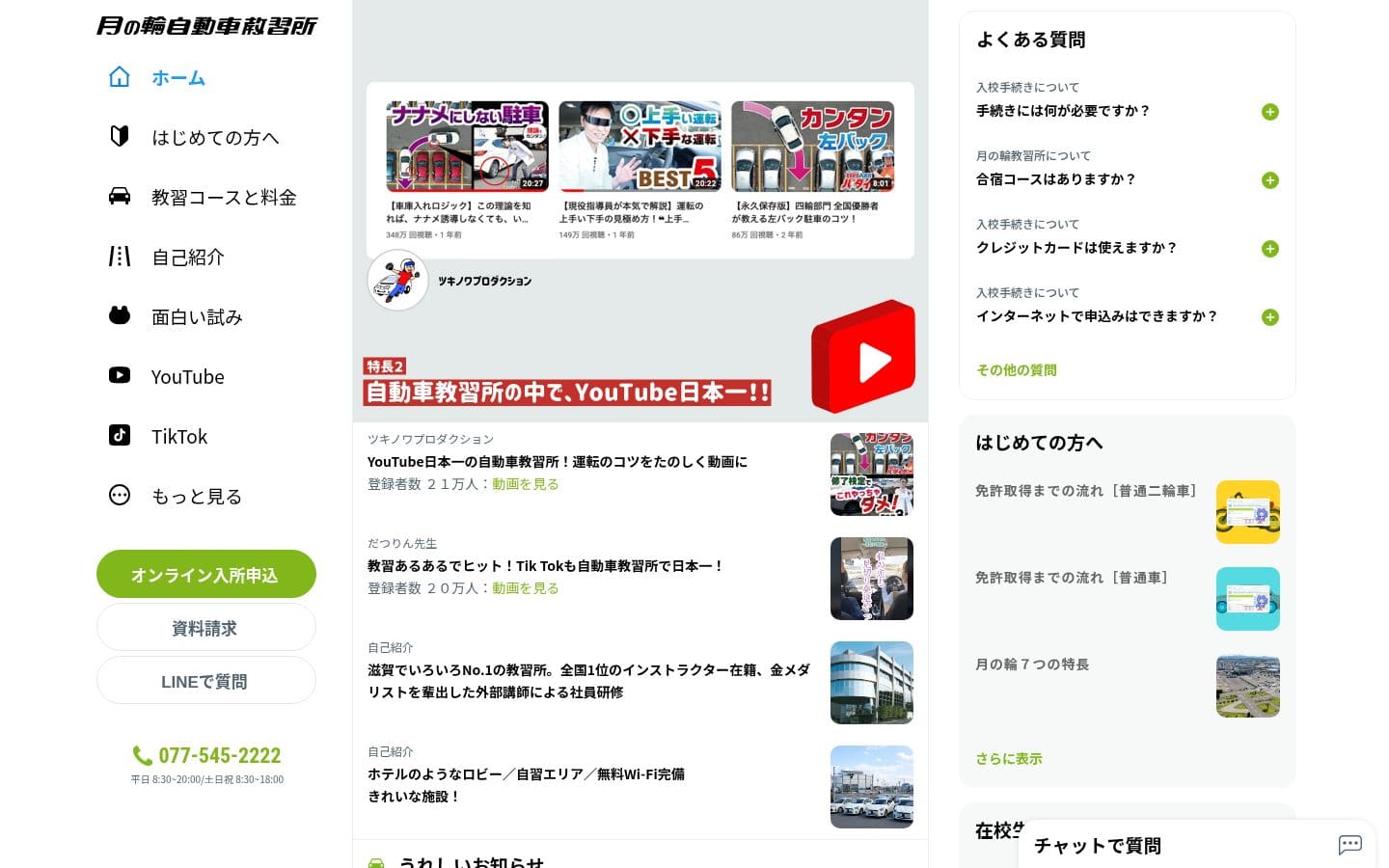
Task: Click the car icon beside 教習コースと料金
Action: 120,197
